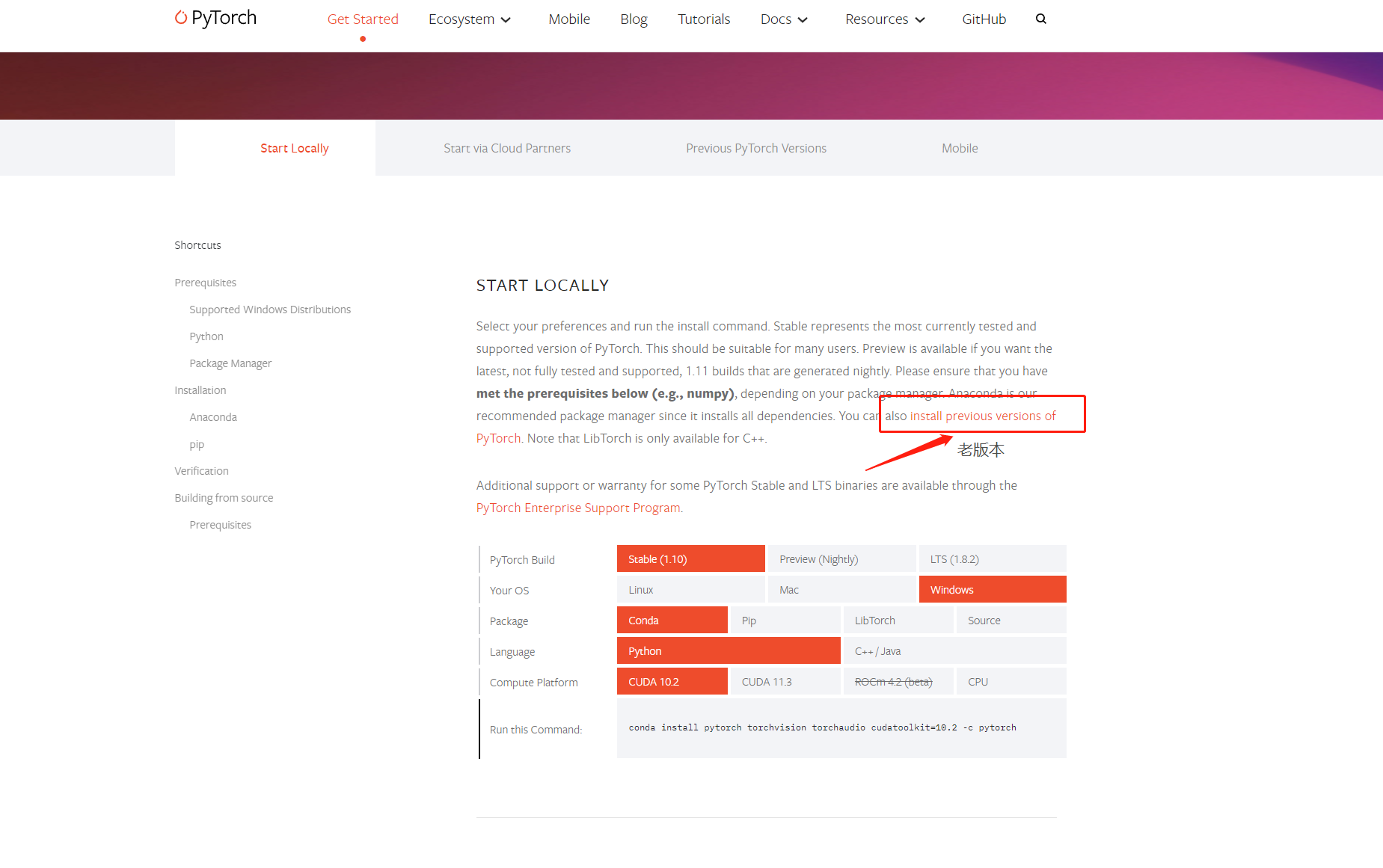1383x868 pixels.
Task: Select CUDA 11.3 compute platform
Action: pyautogui.click(x=785, y=682)
